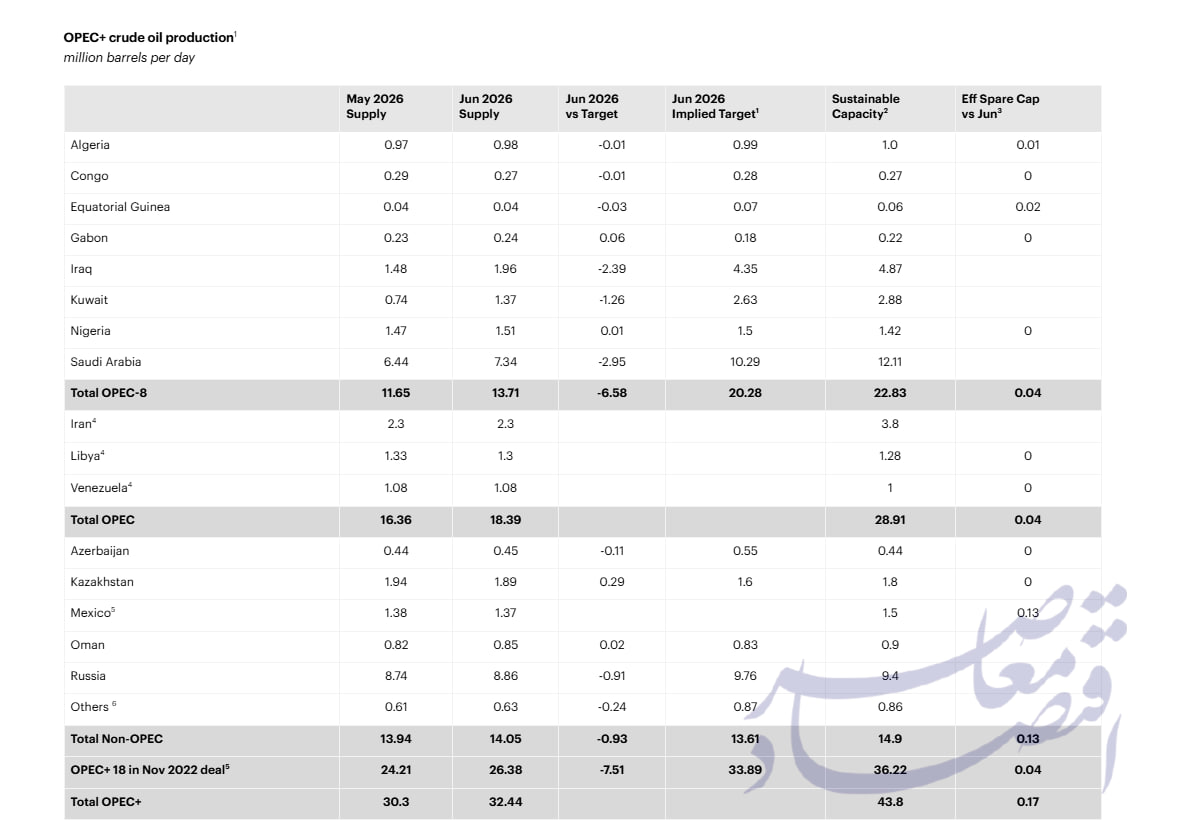Select the OPEC+ 18 in Nov 2022 deal row
Viewport: 1187px width, 834px height.
point(583,770)
